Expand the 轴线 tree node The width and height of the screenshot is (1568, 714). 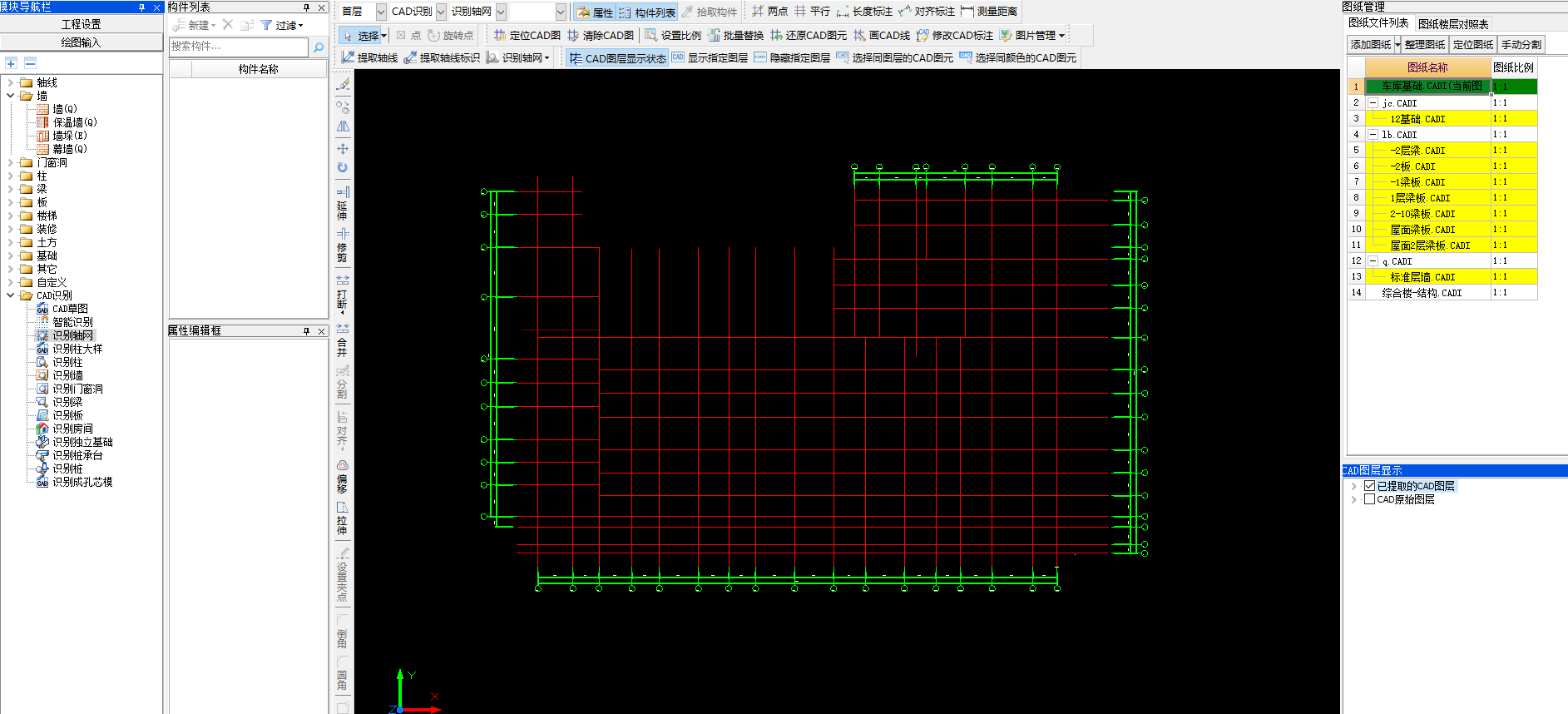(x=11, y=82)
